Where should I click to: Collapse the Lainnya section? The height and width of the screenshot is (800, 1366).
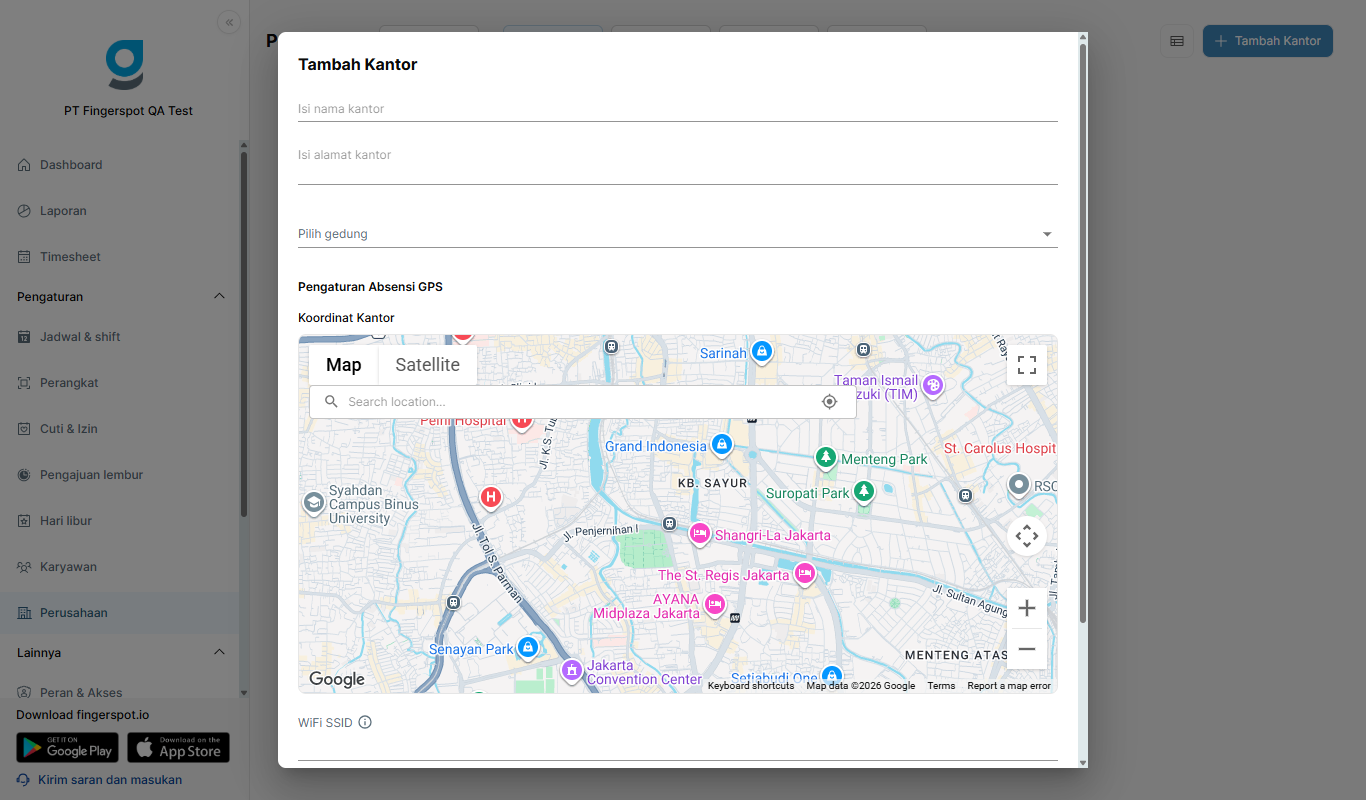coord(220,653)
